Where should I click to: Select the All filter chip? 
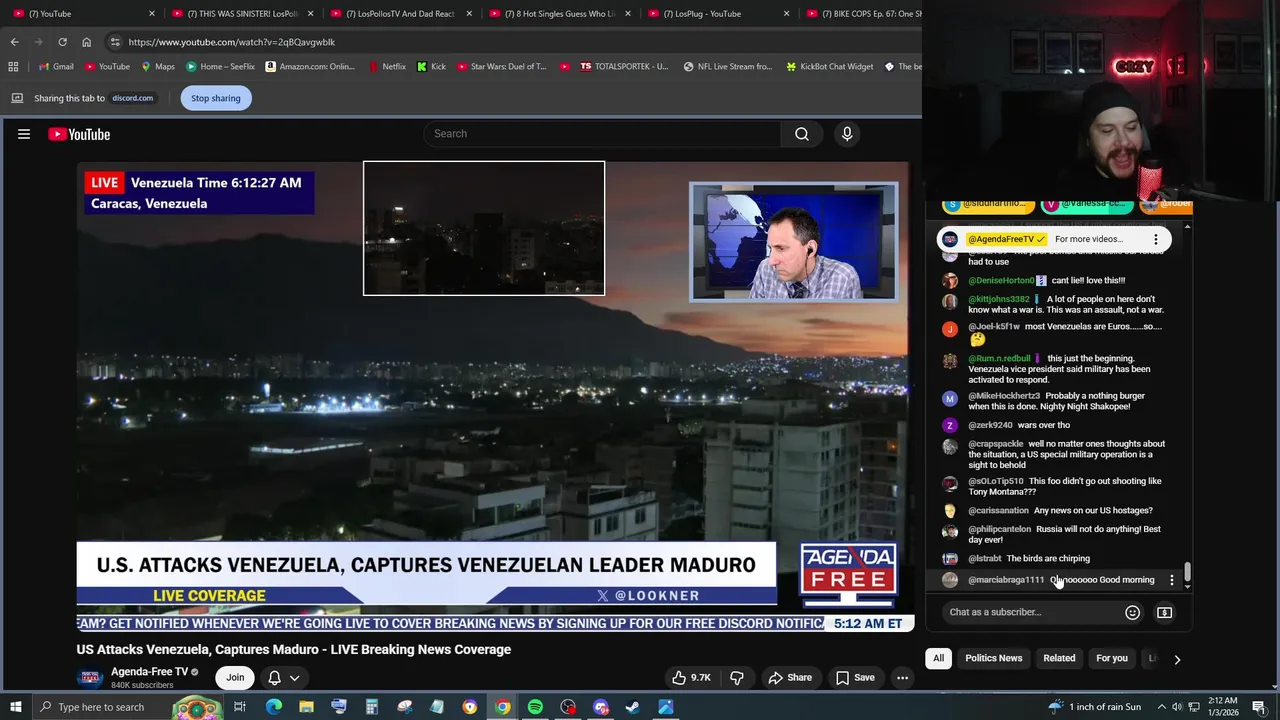(x=938, y=659)
